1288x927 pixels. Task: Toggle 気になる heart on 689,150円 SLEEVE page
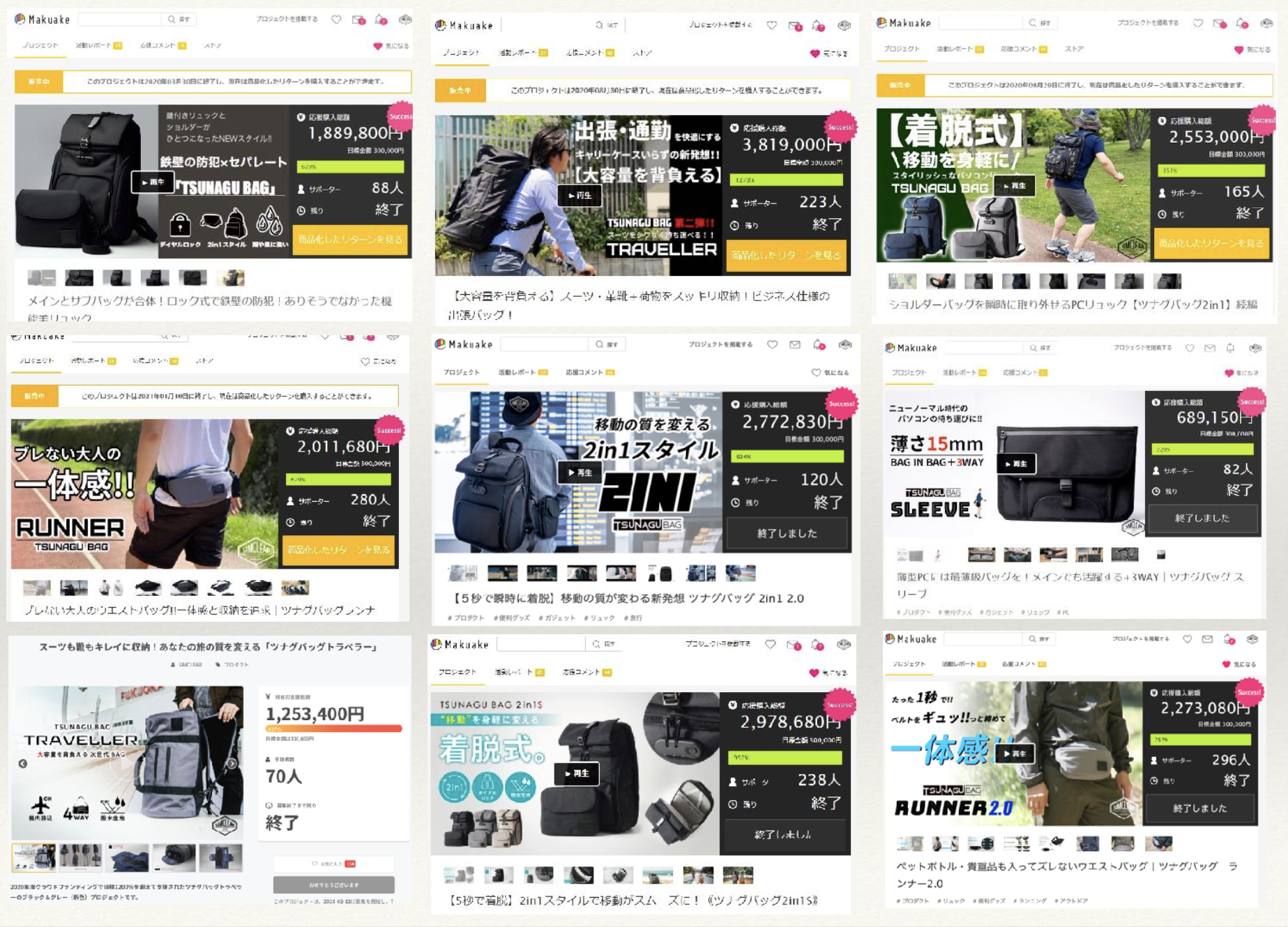[1241, 373]
